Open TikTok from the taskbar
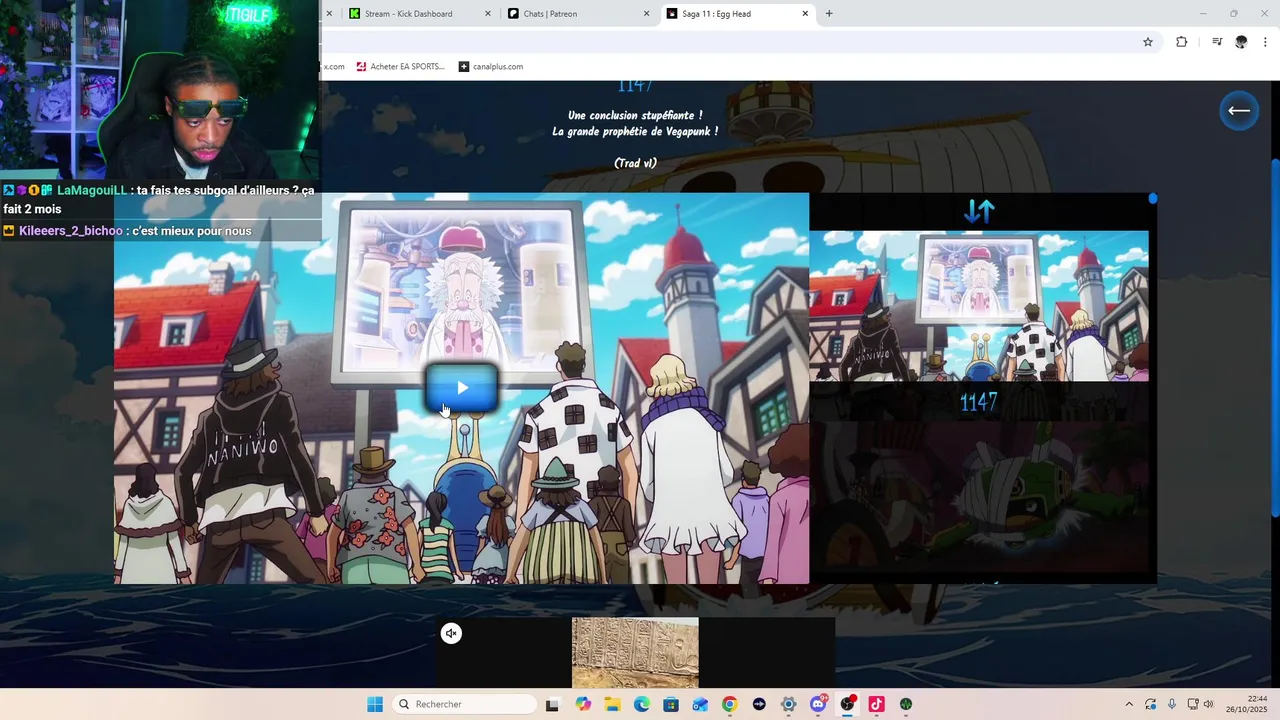This screenshot has width=1280, height=720. [877, 704]
